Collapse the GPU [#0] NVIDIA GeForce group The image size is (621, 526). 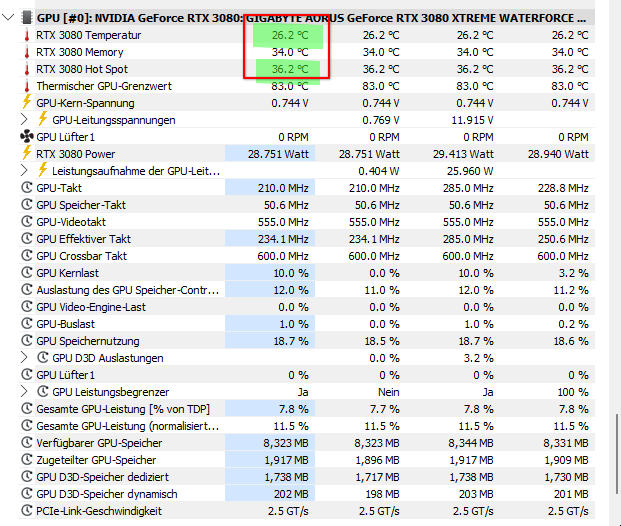pos(8,17)
